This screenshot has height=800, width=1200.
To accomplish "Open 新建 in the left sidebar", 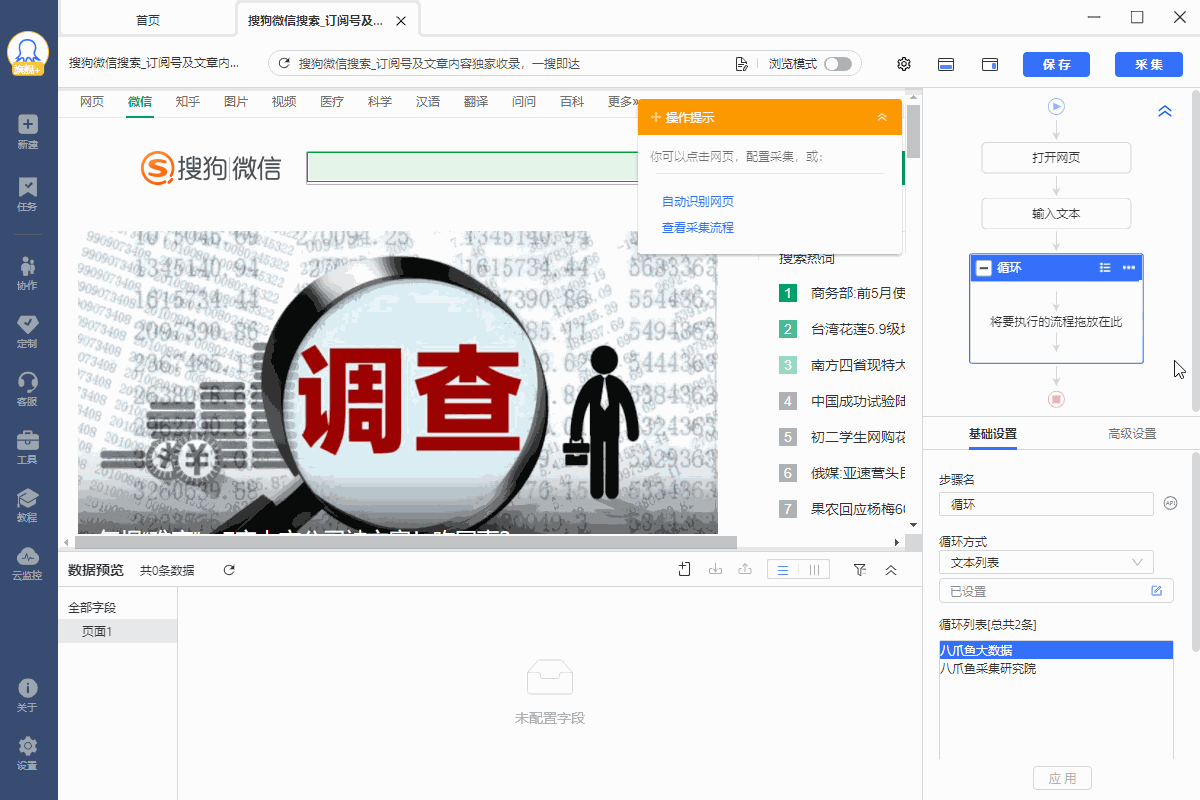I will pos(28,131).
